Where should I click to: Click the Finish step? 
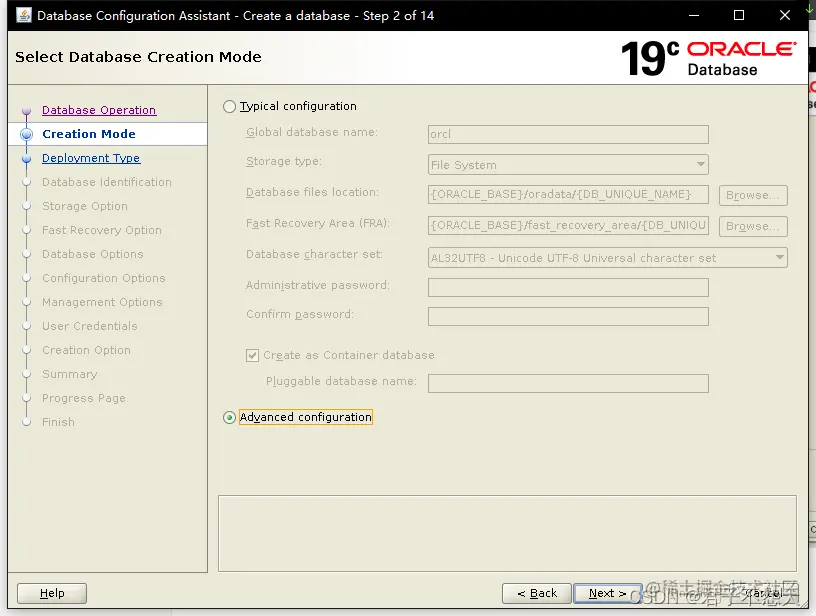pyautogui.click(x=58, y=422)
